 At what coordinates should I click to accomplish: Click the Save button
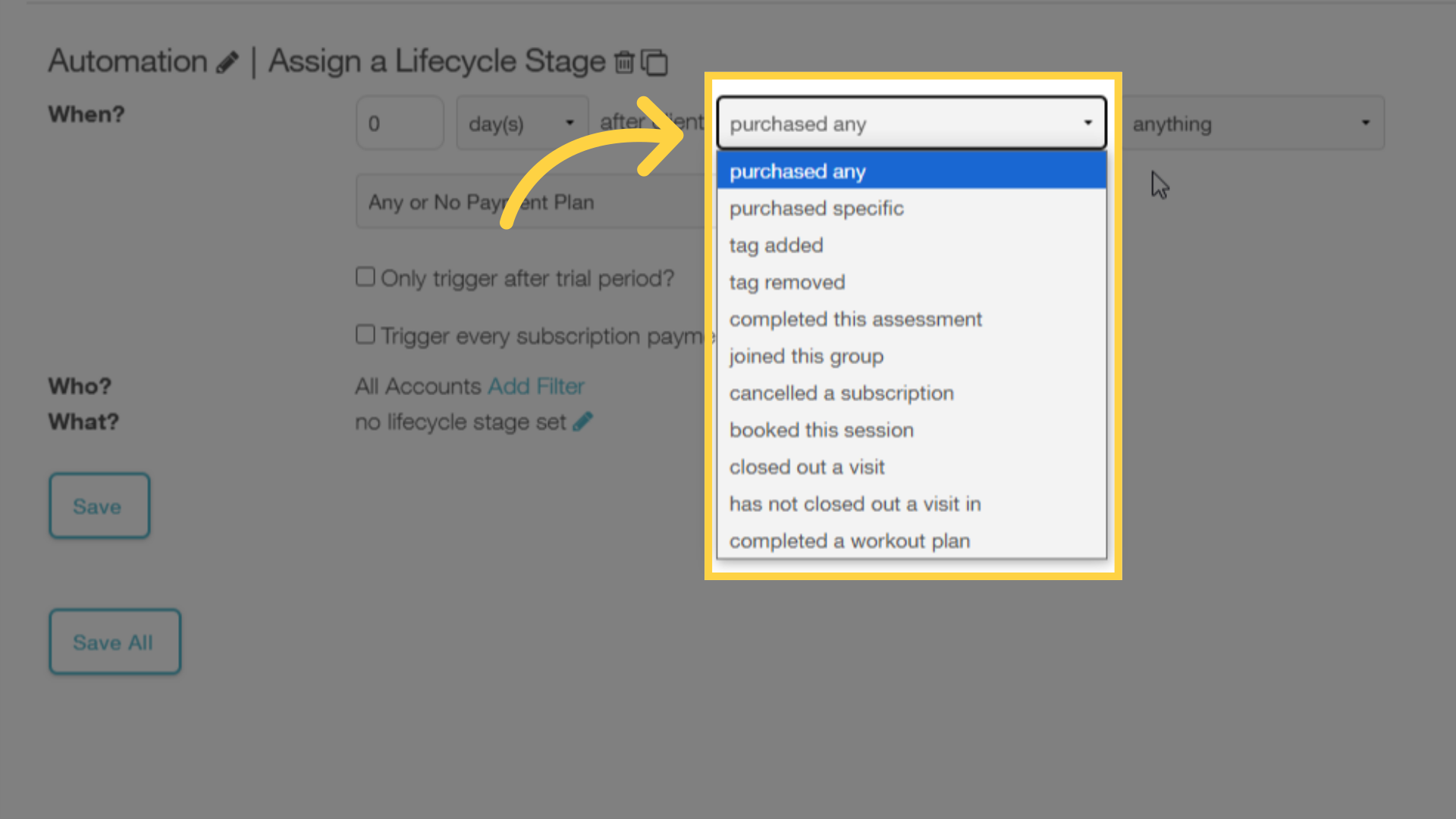pos(99,506)
